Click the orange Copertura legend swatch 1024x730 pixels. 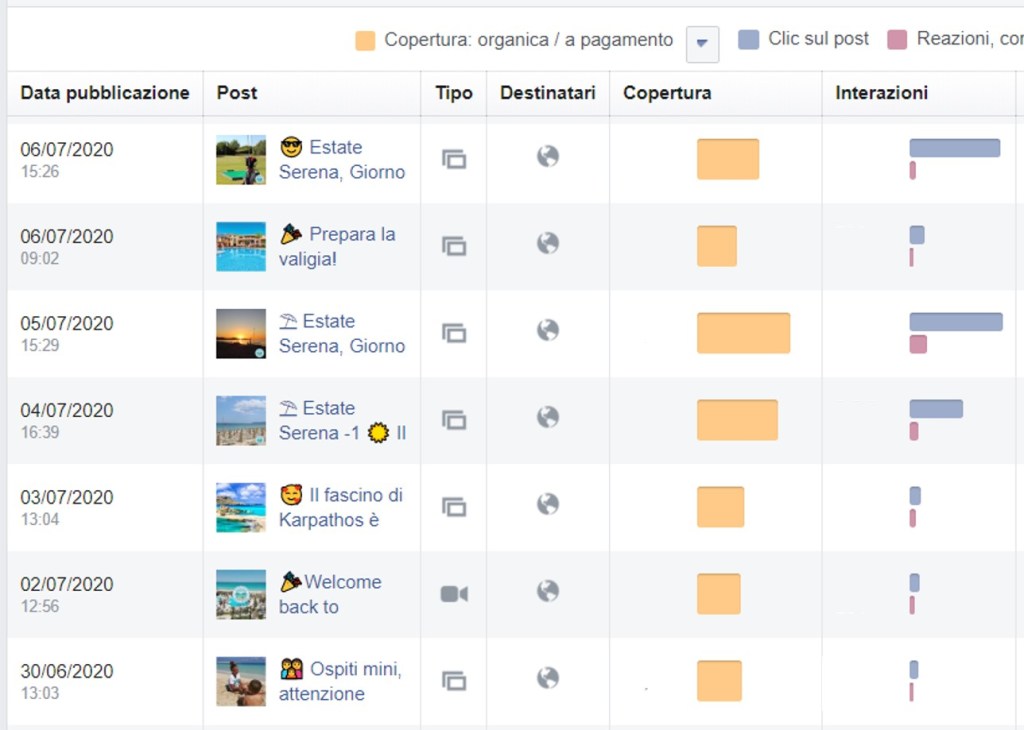point(365,40)
